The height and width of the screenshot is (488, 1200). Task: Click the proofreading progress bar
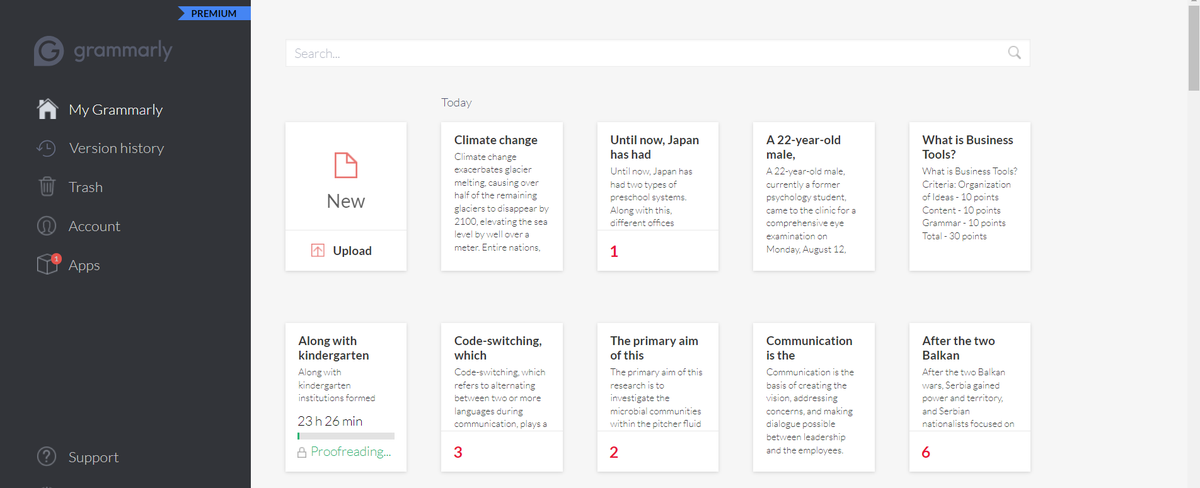coord(346,436)
